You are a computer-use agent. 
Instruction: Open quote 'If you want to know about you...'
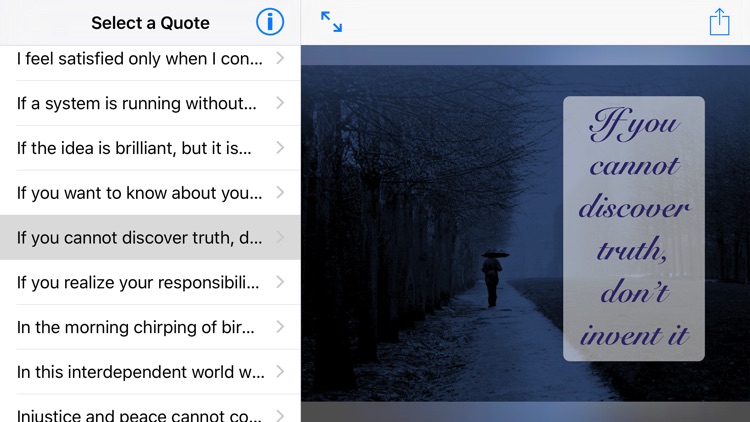point(150,192)
